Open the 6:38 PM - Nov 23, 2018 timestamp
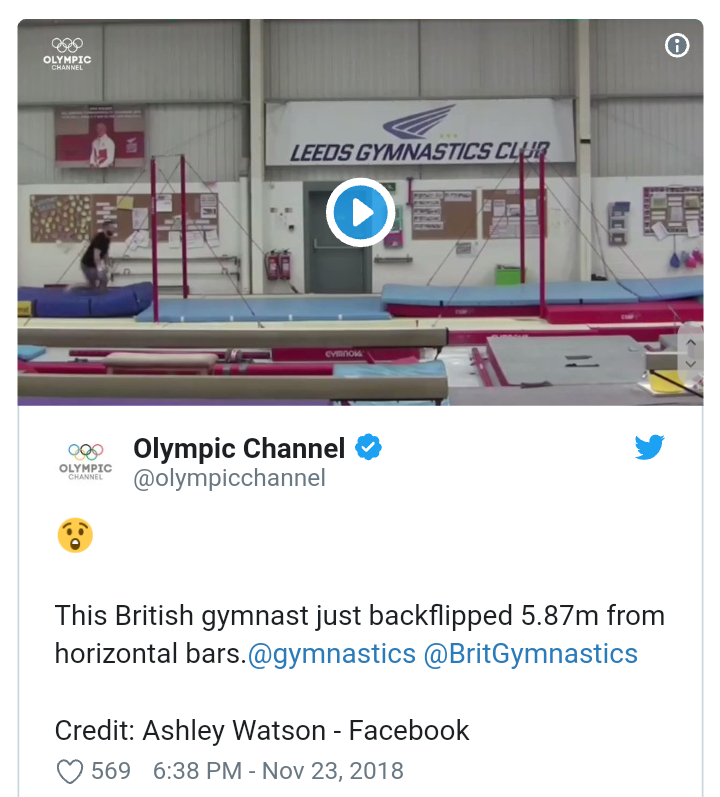This screenshot has height=797, width=720. click(278, 771)
